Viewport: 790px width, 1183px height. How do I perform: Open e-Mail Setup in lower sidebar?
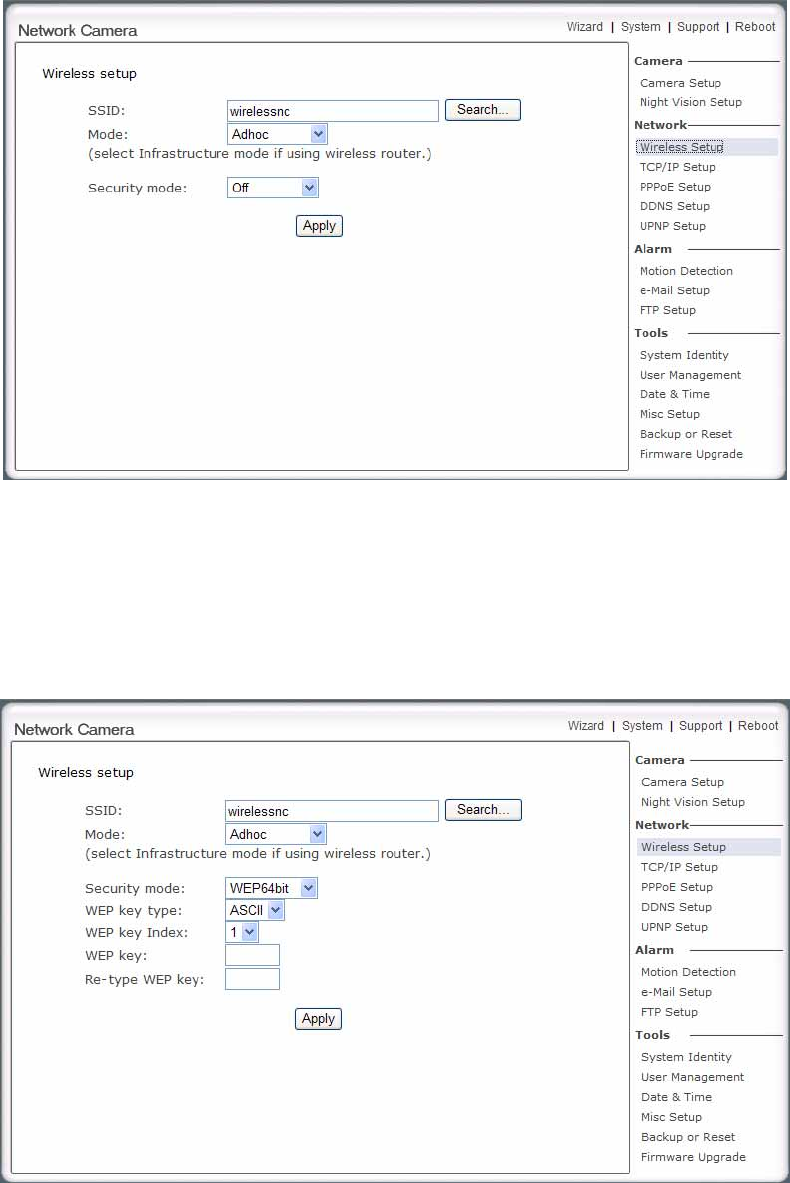pyautogui.click(x=676, y=992)
